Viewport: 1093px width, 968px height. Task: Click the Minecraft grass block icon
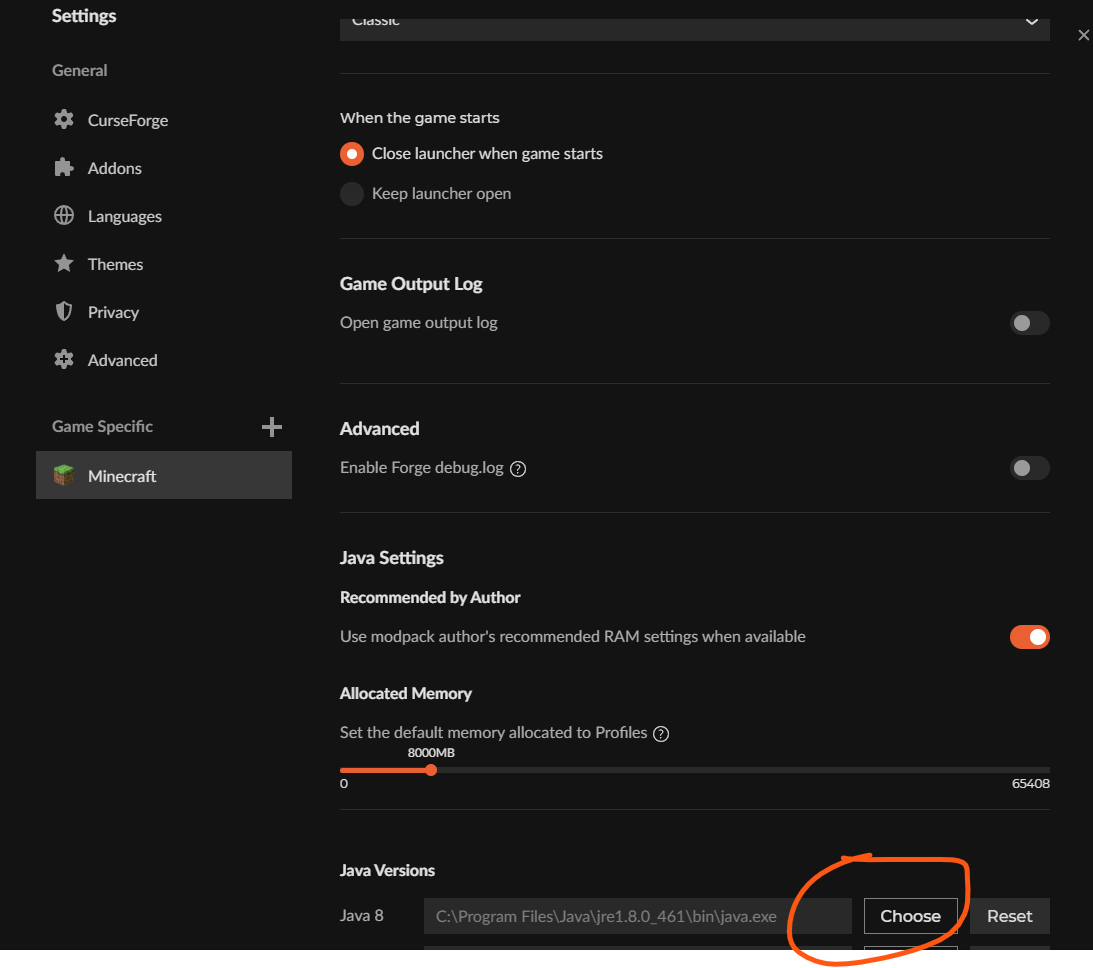tap(64, 476)
